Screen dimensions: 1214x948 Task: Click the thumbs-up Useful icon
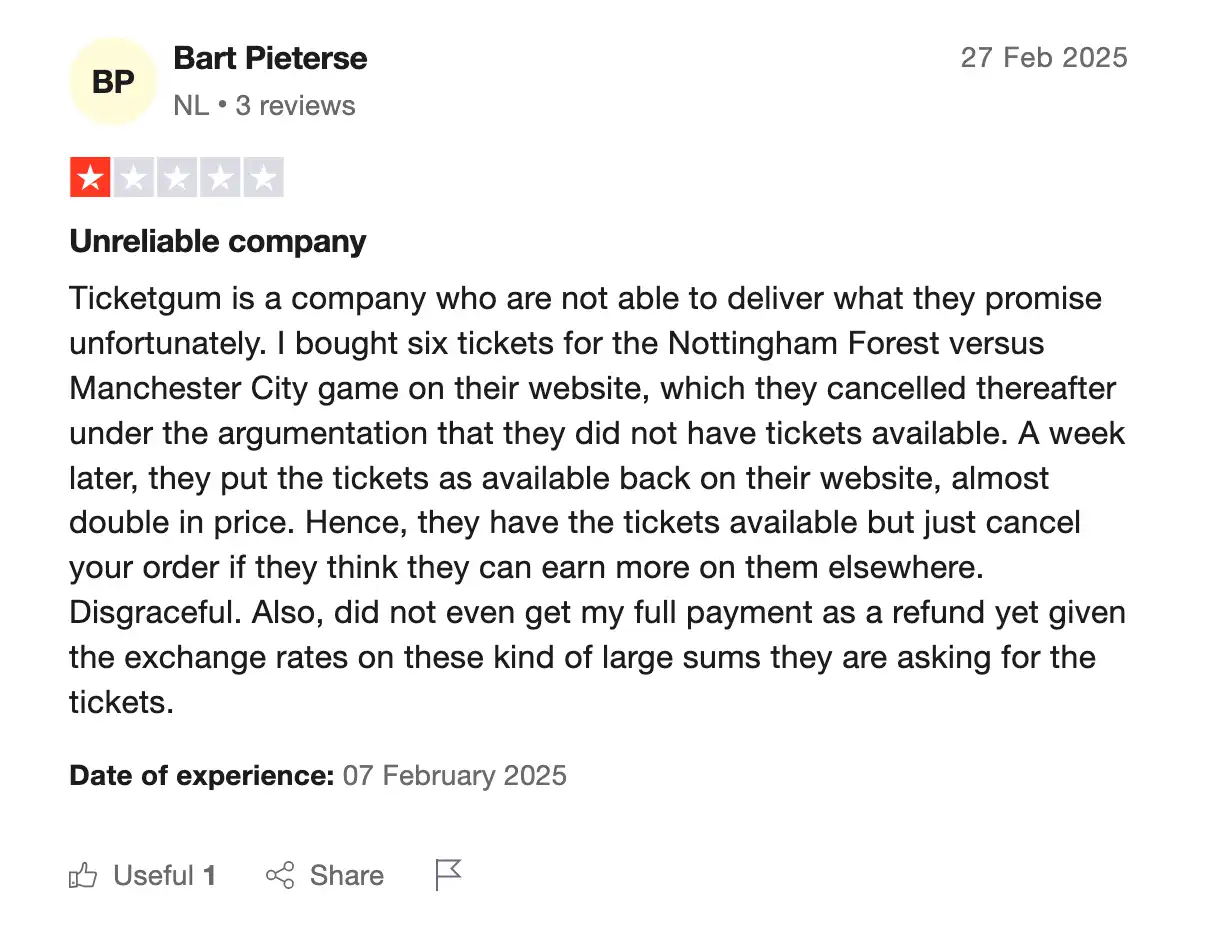84,875
